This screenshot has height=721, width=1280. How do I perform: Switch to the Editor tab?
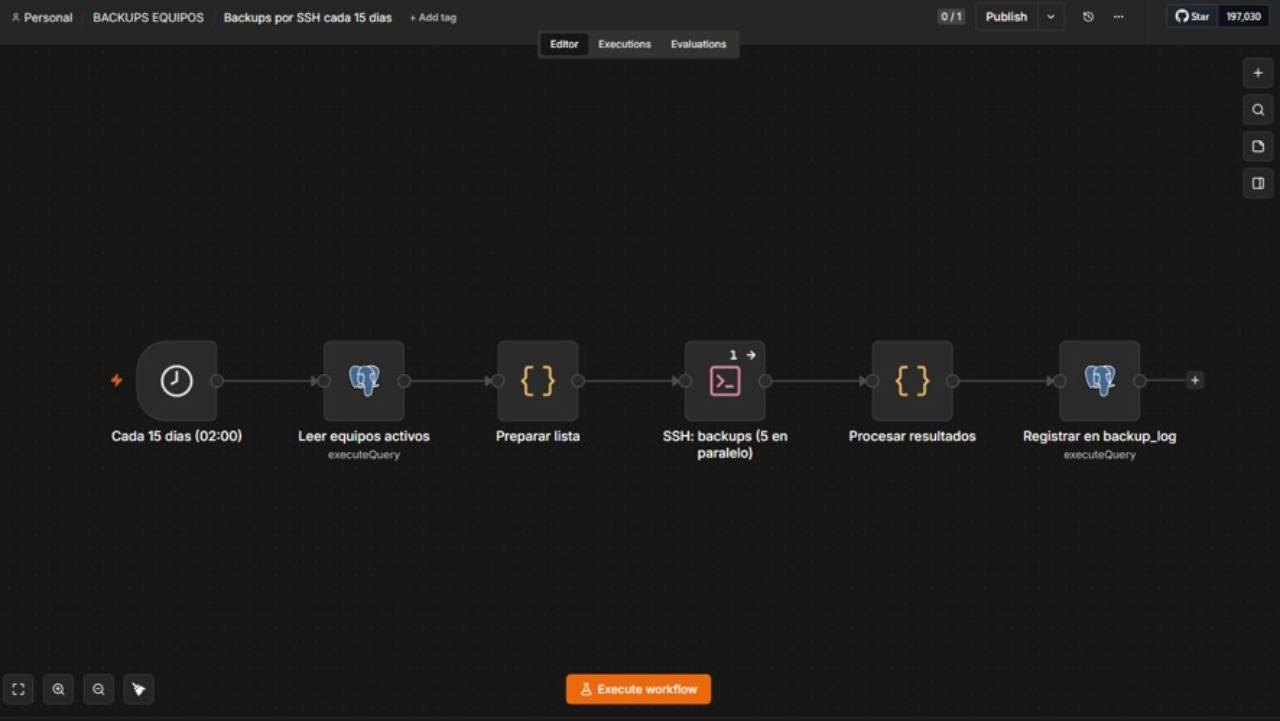pos(564,44)
